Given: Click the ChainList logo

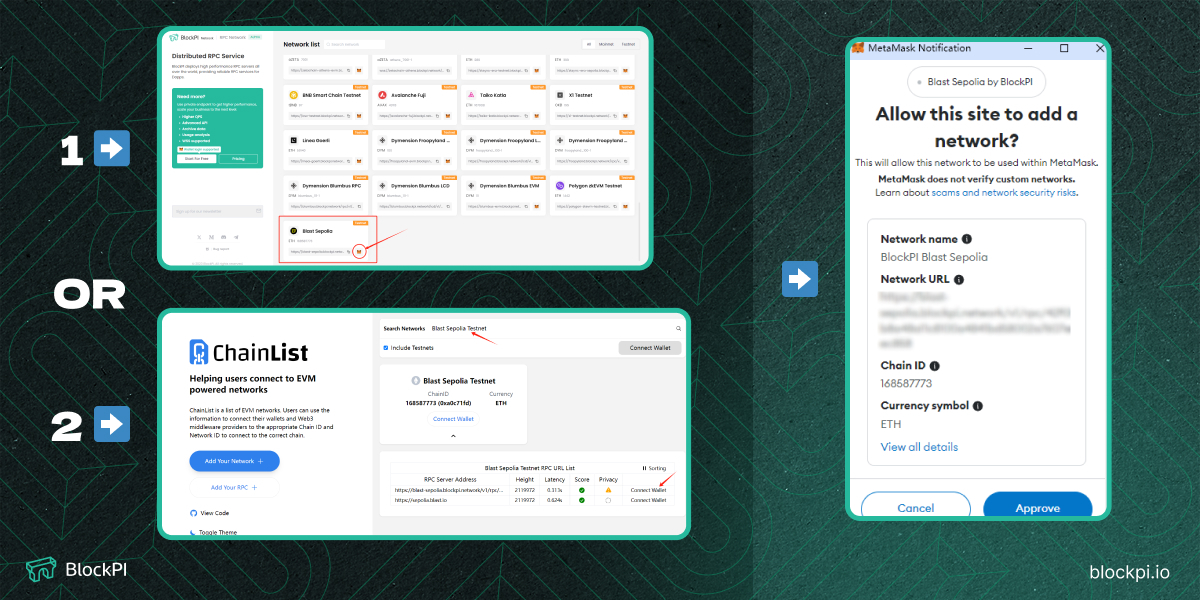Looking at the screenshot, I should tap(249, 352).
